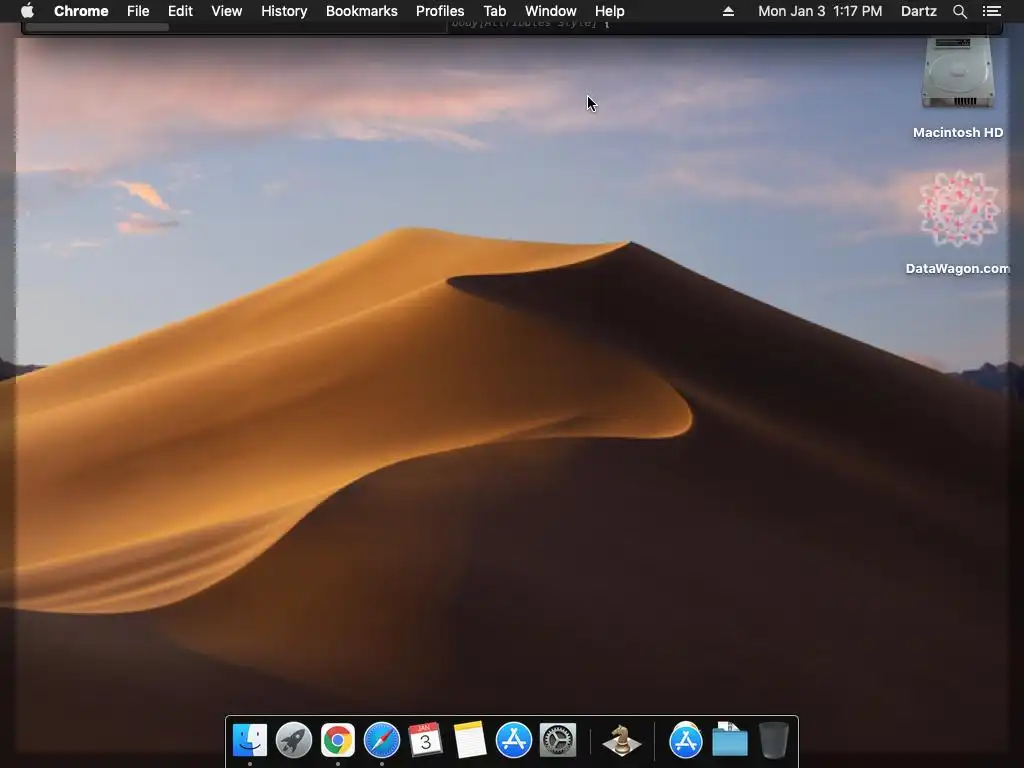Image resolution: width=1024 pixels, height=768 pixels.
Task: Open the View menu
Action: coord(227,11)
